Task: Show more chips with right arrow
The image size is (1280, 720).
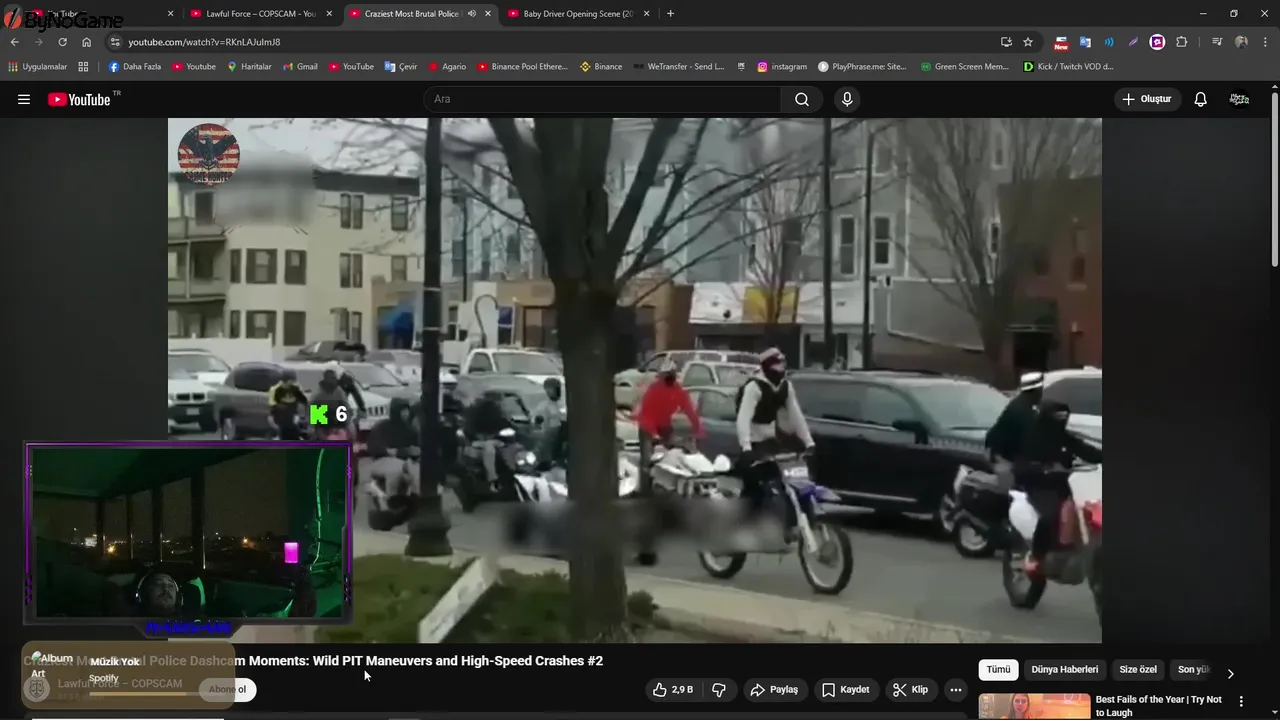Action: [1230, 673]
